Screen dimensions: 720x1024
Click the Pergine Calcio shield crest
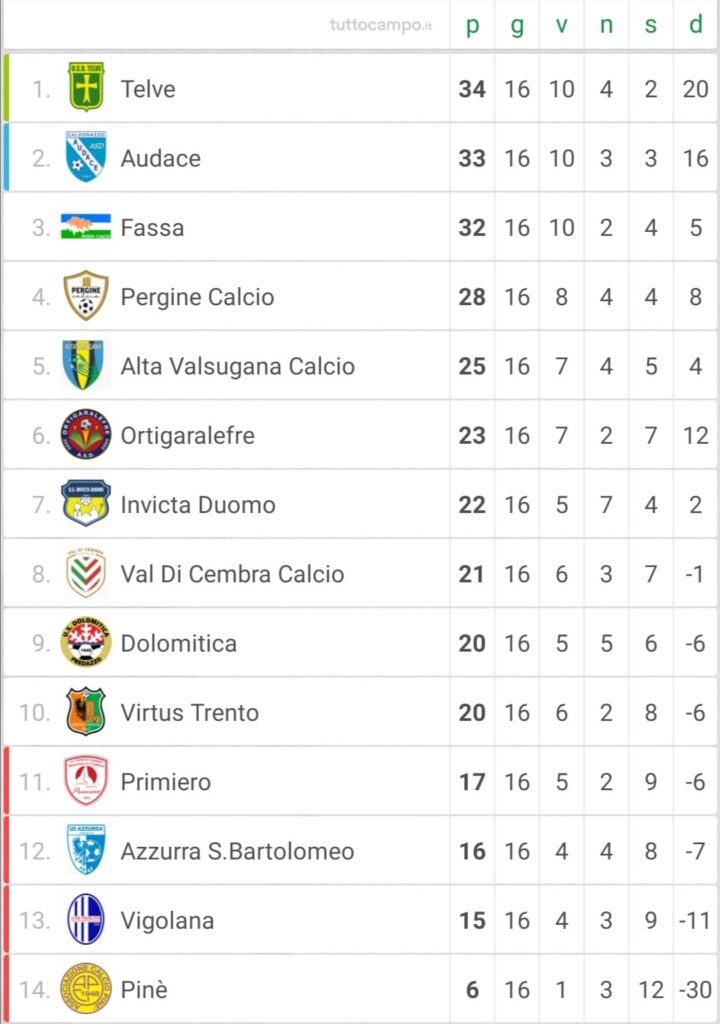coord(86,295)
